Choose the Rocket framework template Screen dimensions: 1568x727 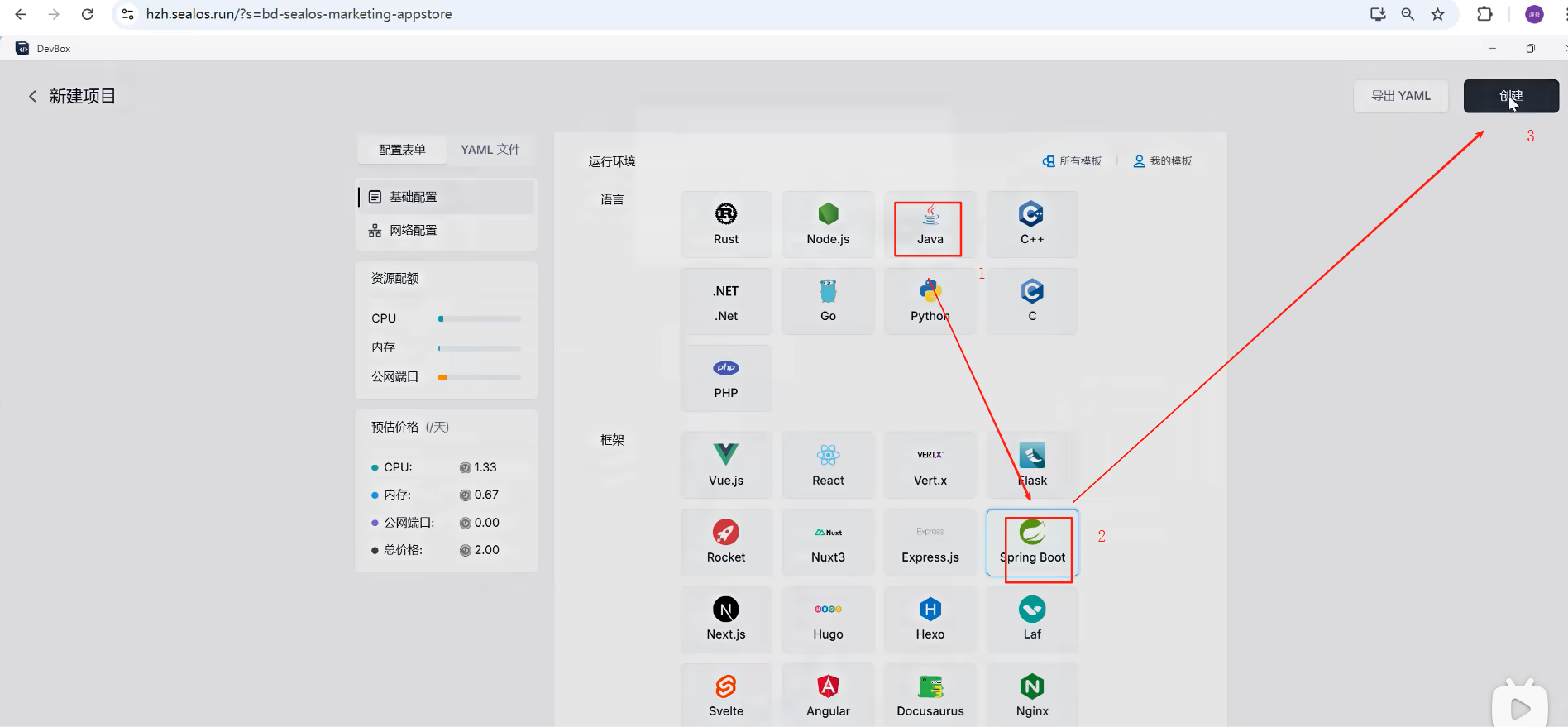pos(726,543)
